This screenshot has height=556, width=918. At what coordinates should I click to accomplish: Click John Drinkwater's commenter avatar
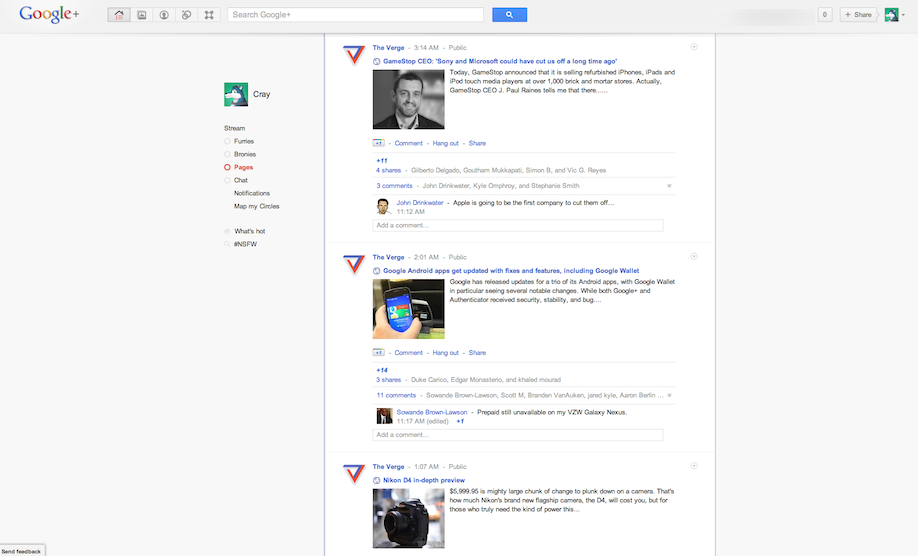click(383, 207)
